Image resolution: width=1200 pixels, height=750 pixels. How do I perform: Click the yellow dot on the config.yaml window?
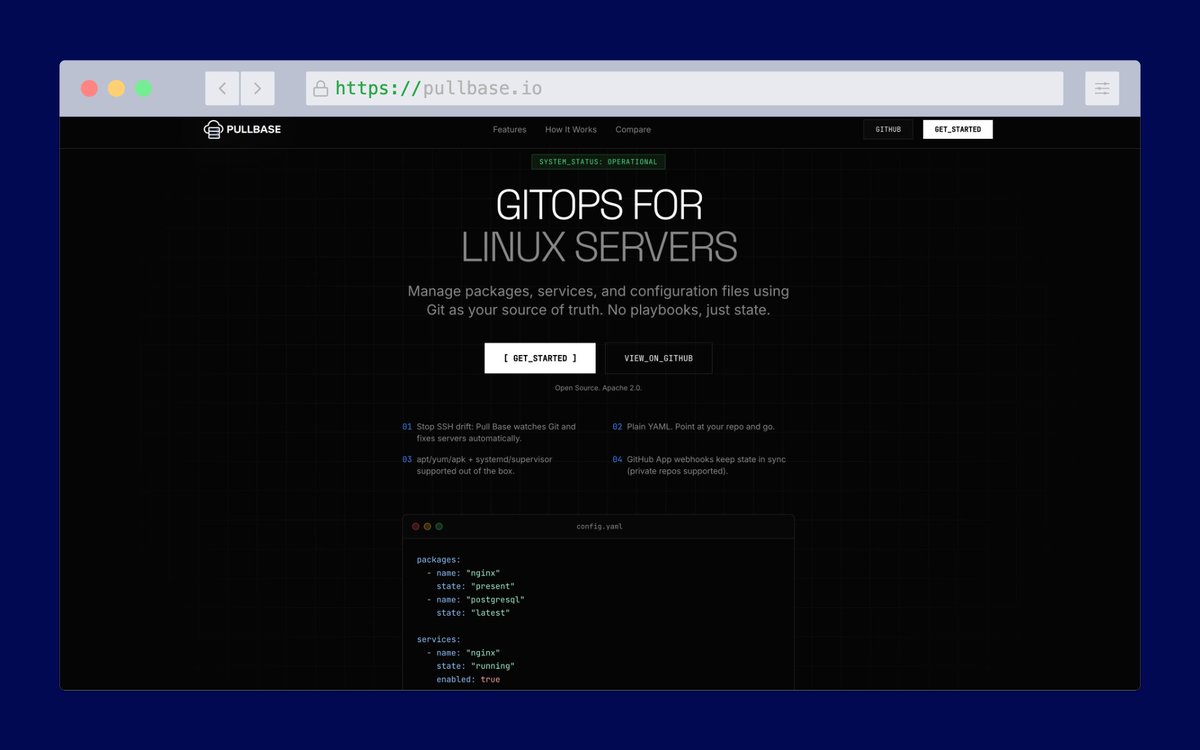(x=426, y=525)
